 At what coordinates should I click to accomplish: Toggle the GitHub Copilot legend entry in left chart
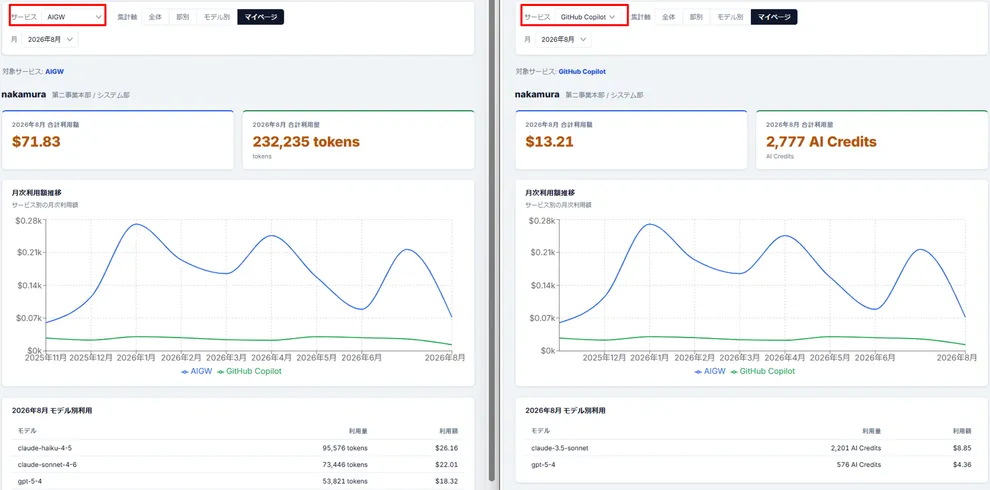pyautogui.click(x=249, y=371)
